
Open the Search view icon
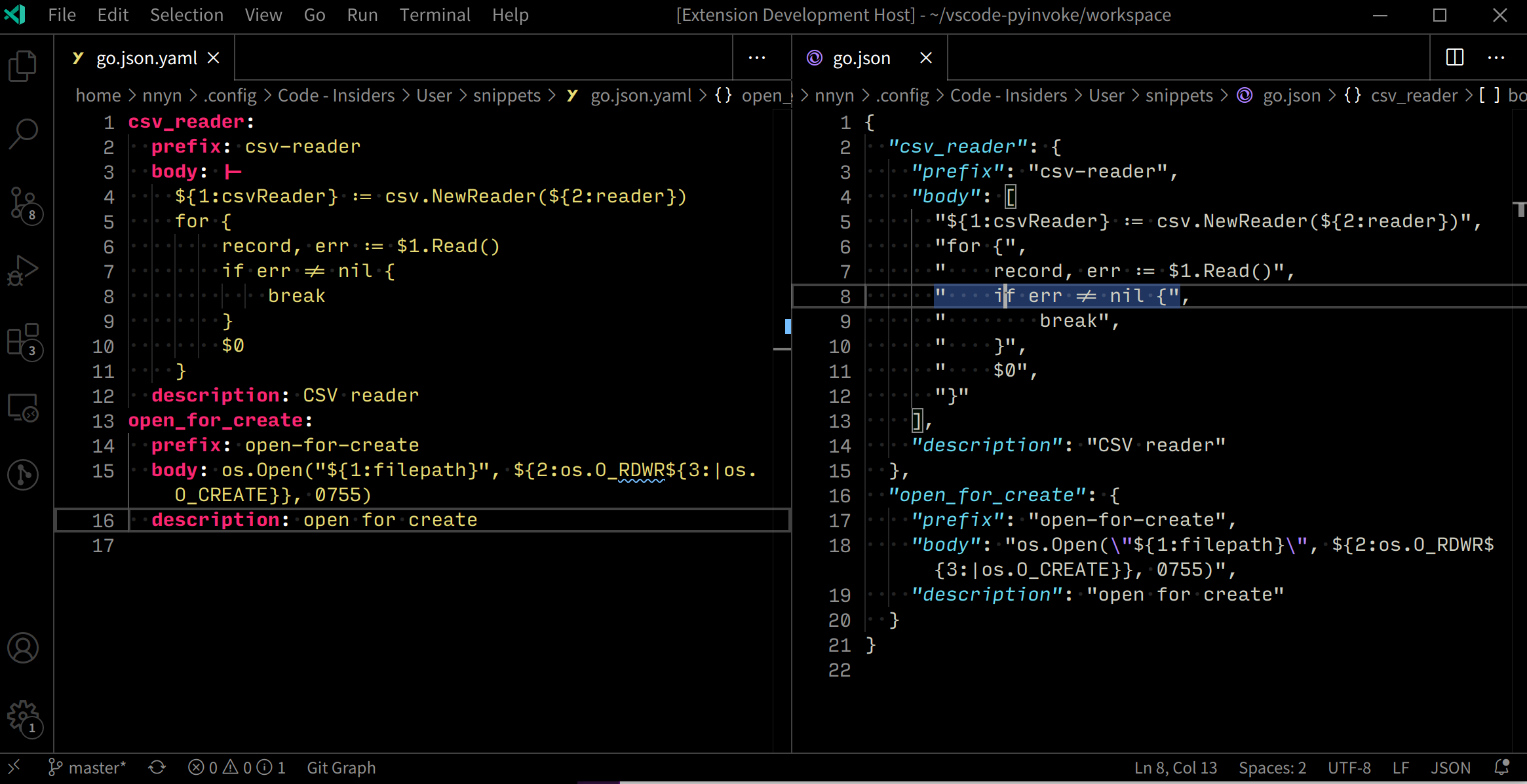(24, 134)
